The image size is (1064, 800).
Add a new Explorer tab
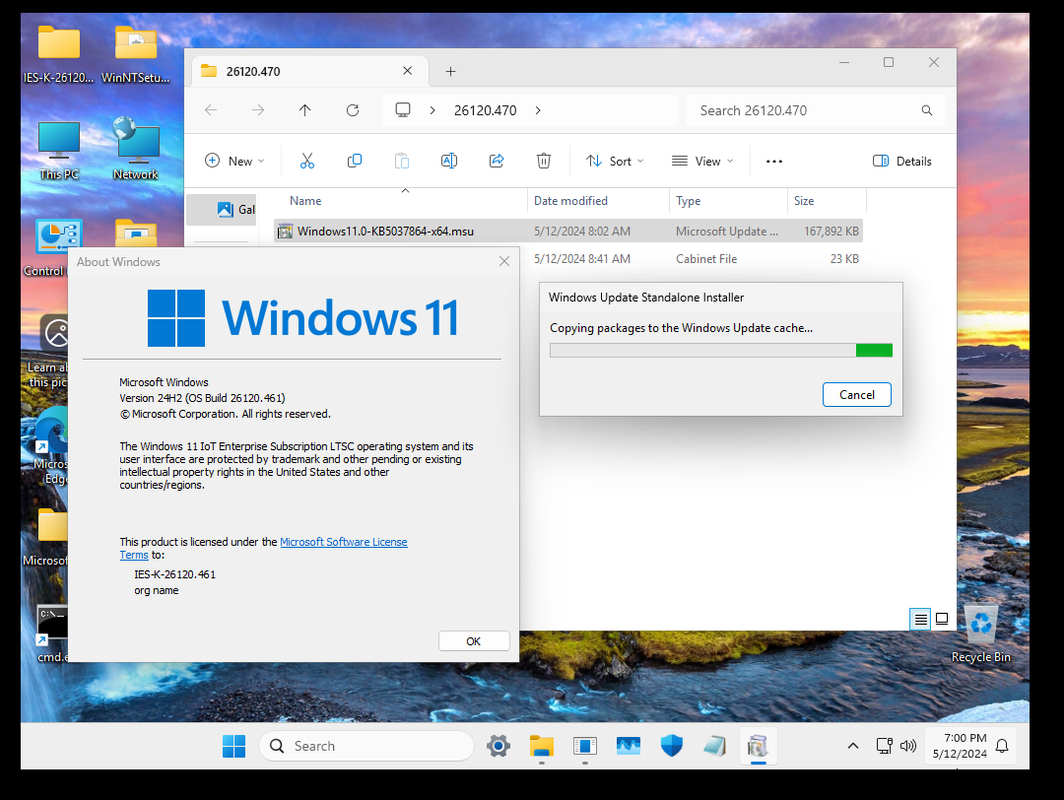451,71
